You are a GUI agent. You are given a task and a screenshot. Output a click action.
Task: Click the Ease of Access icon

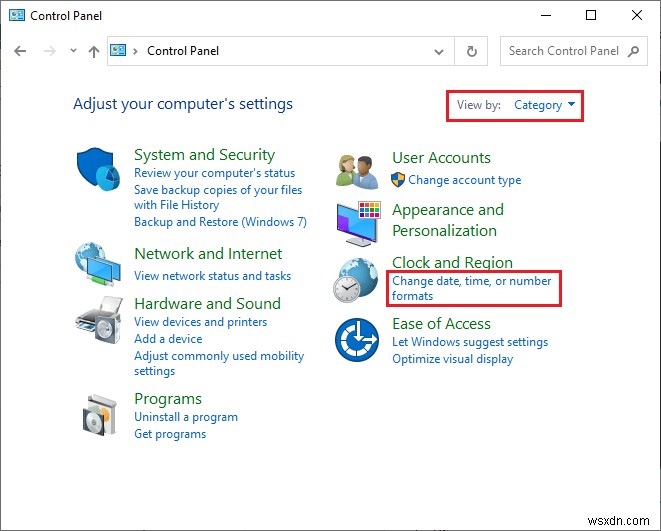click(x=357, y=342)
